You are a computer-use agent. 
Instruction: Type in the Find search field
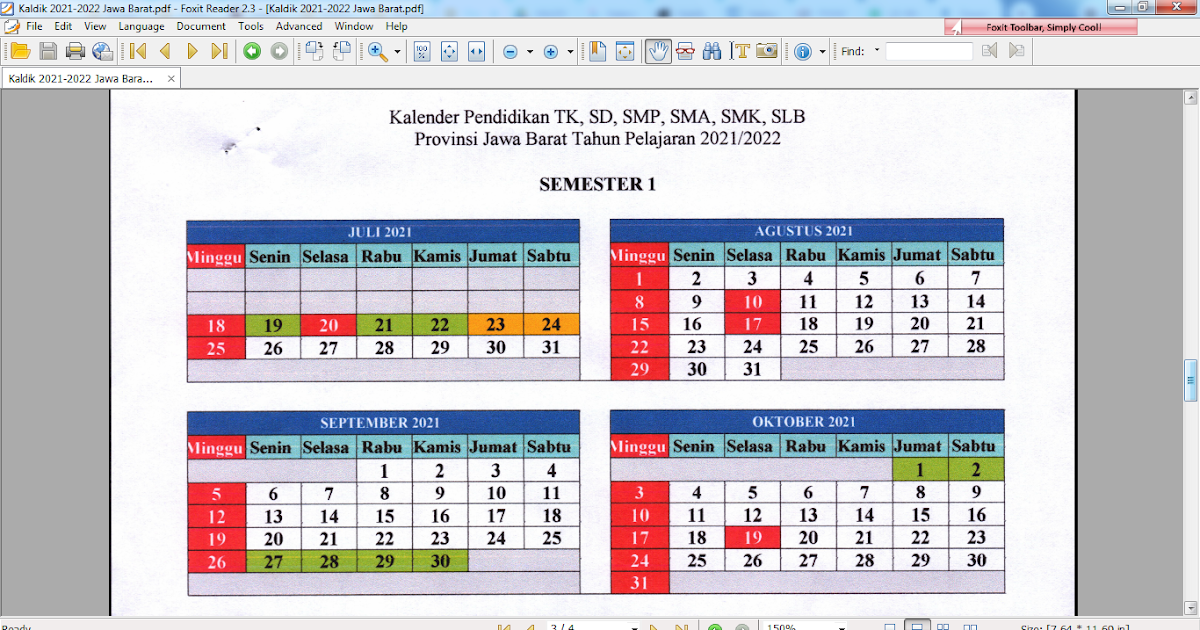click(928, 50)
